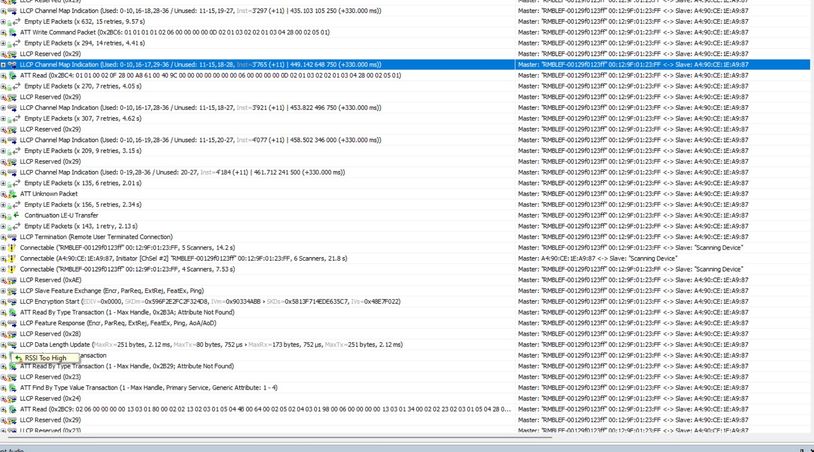Viewport: 814px width, 452px height.
Task: Click the horizontal scrollbar below the packet list
Action: coord(280,438)
